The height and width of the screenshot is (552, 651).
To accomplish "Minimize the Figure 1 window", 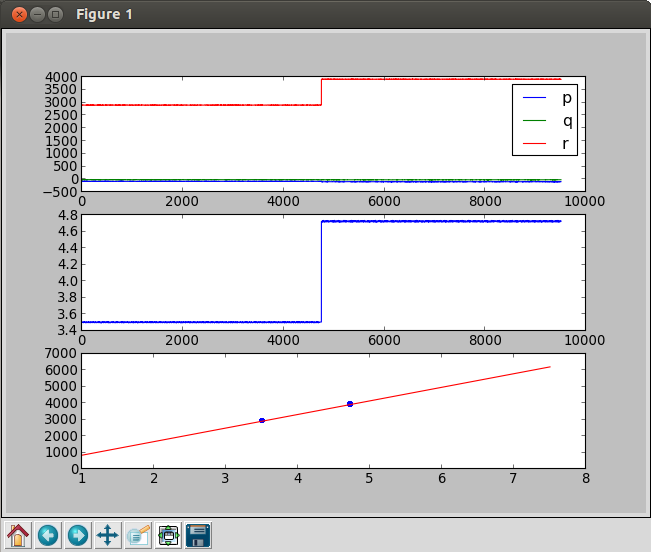I will (37, 15).
